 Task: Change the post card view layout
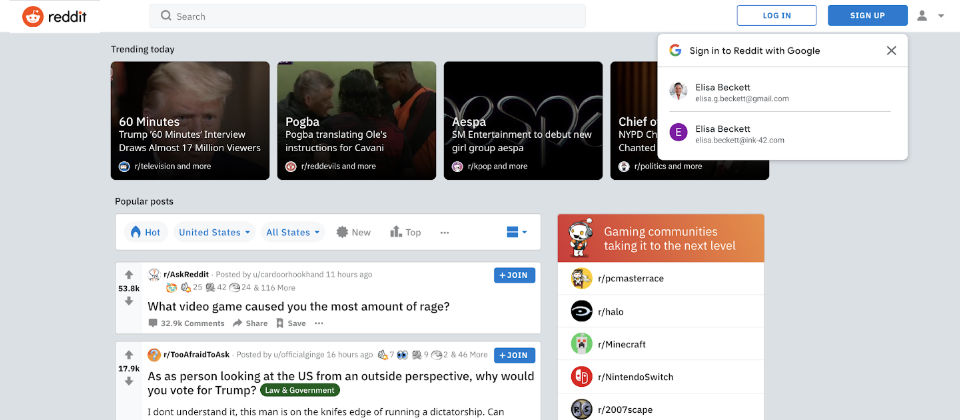(x=517, y=232)
